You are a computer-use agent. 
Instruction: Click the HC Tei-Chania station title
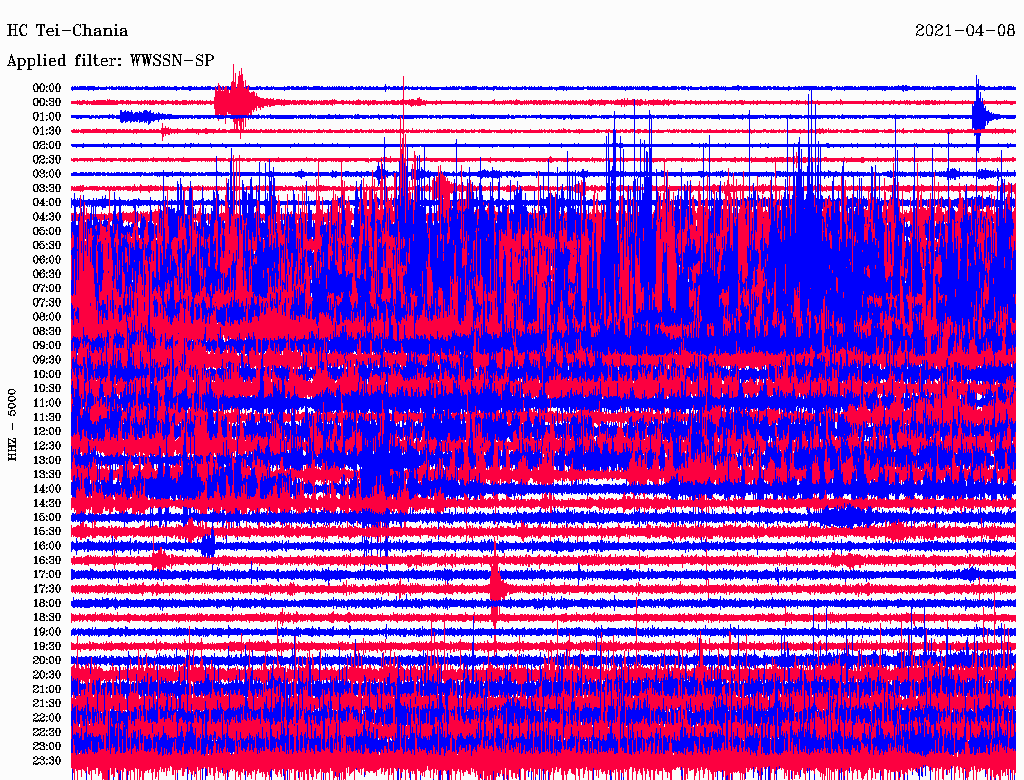point(67,31)
